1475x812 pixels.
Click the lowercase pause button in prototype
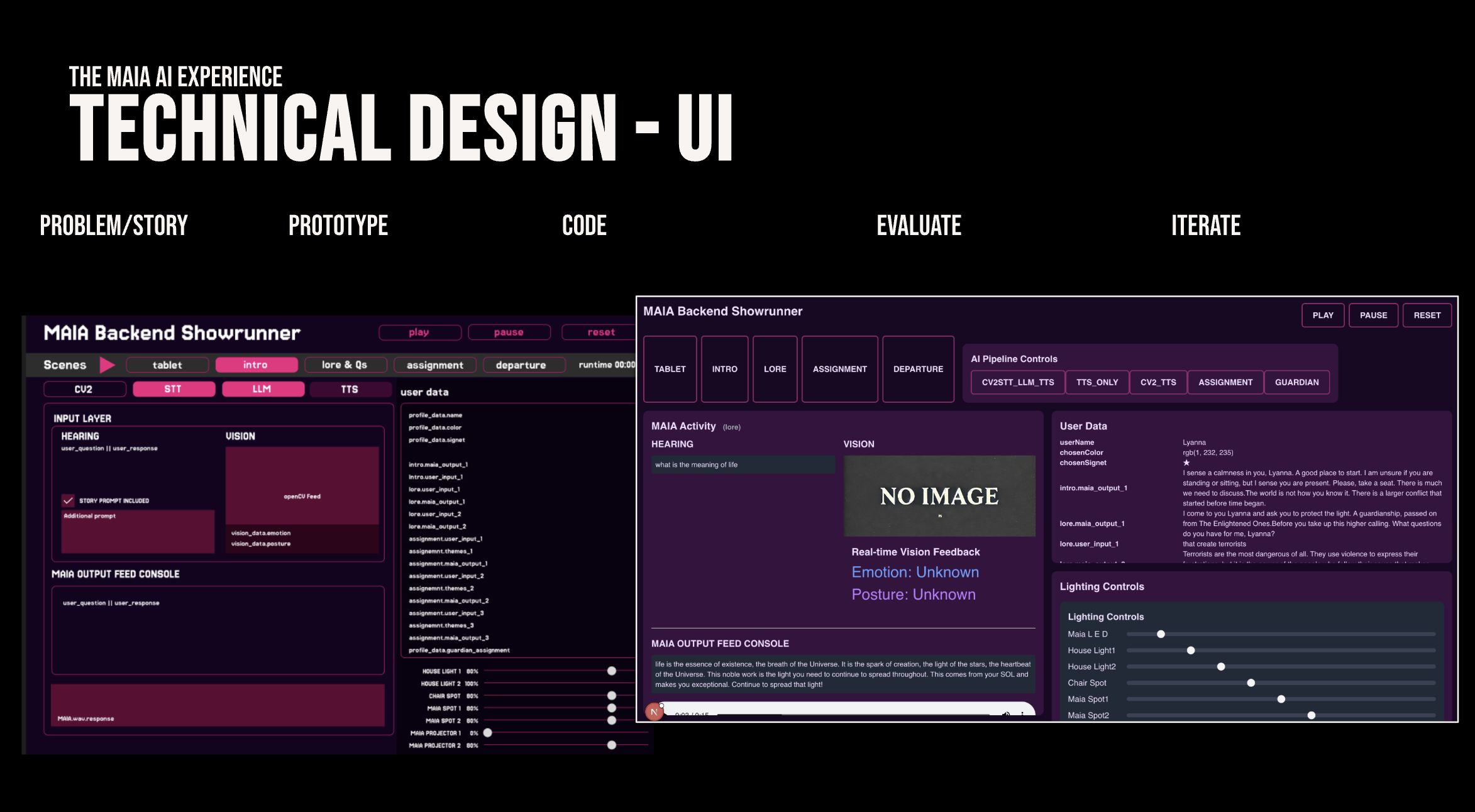point(509,332)
